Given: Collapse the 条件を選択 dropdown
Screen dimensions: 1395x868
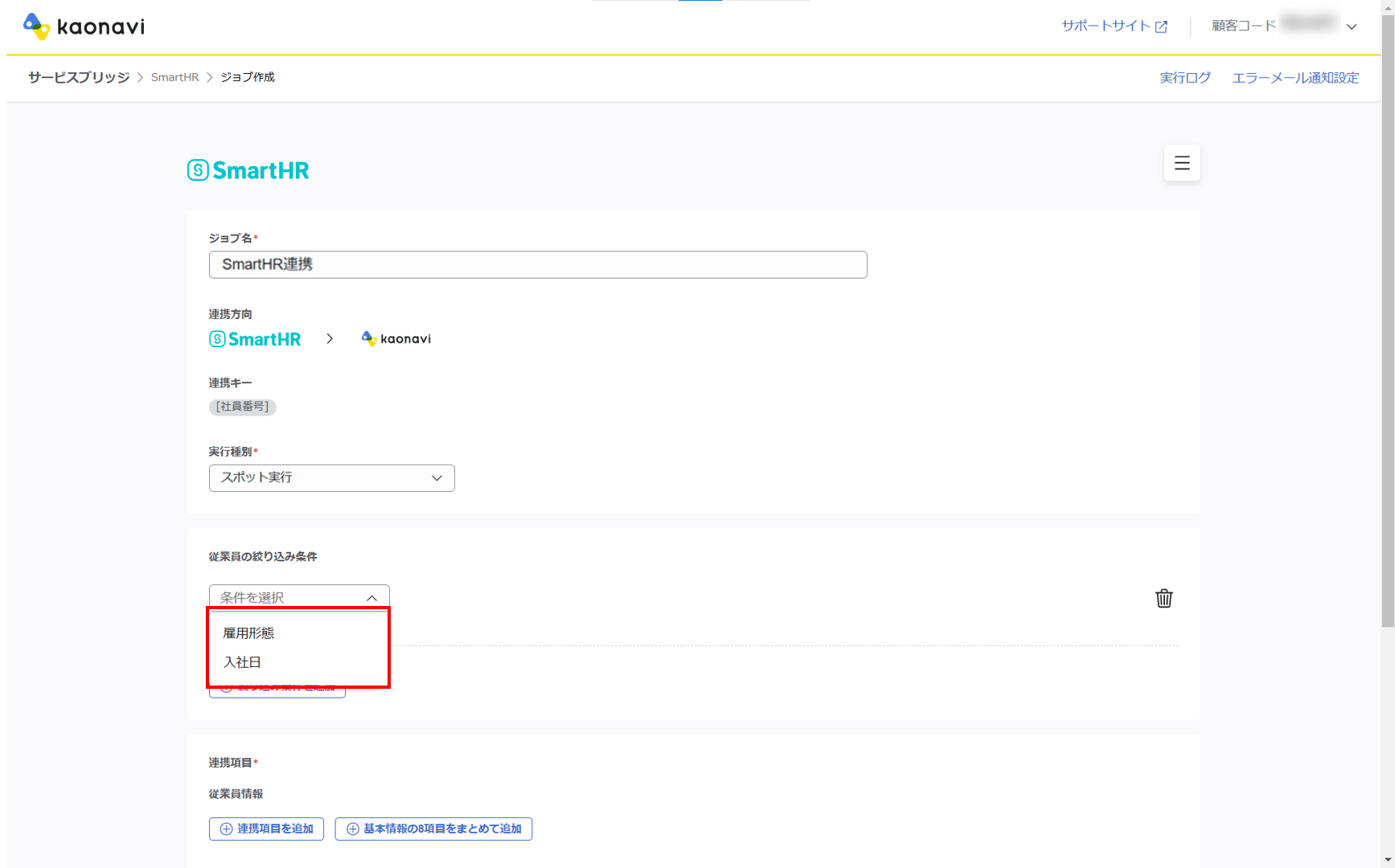Looking at the screenshot, I should [x=299, y=597].
